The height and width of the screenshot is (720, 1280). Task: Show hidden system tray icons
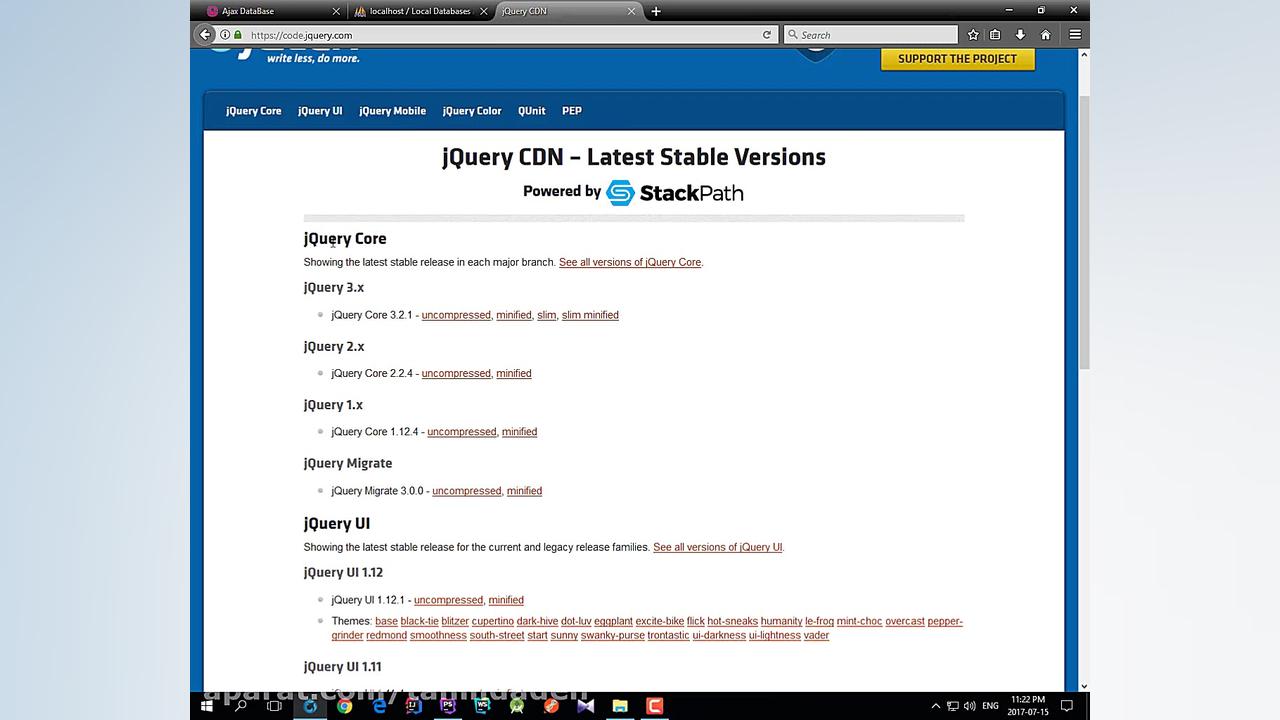point(936,706)
